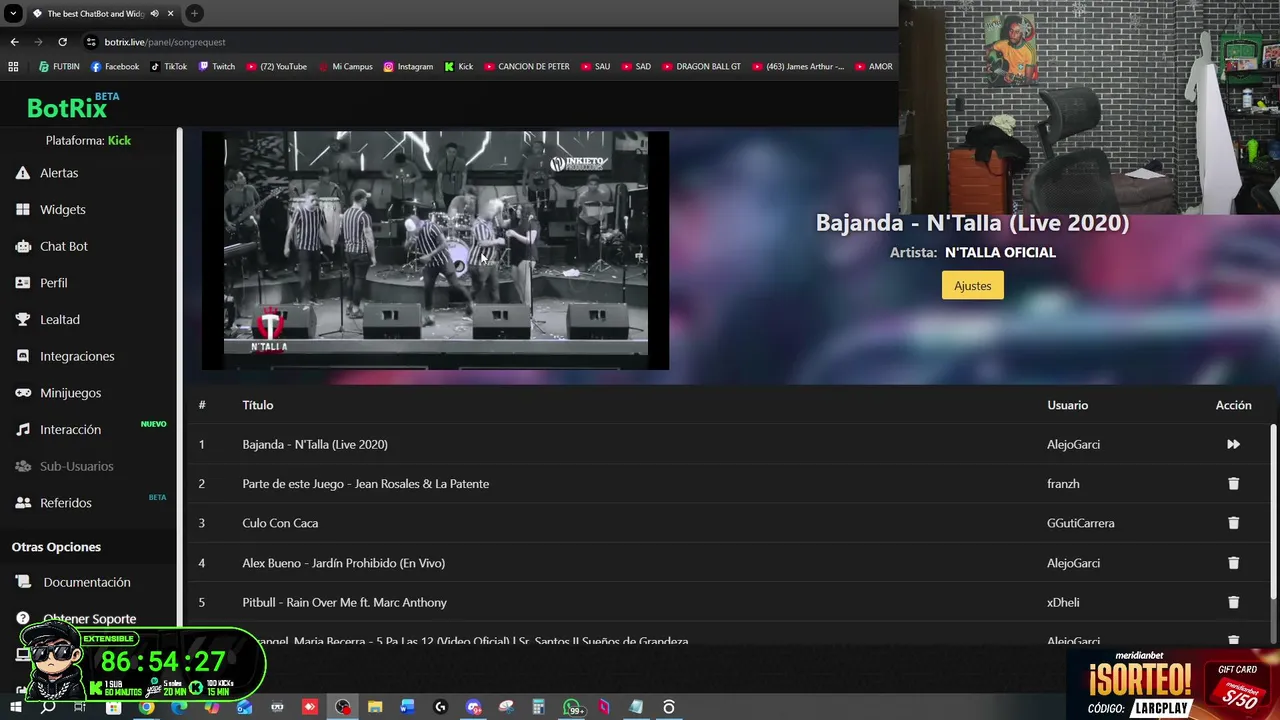1280x720 pixels.
Task: Open File Explorer from the taskbar
Action: pyautogui.click(x=375, y=707)
